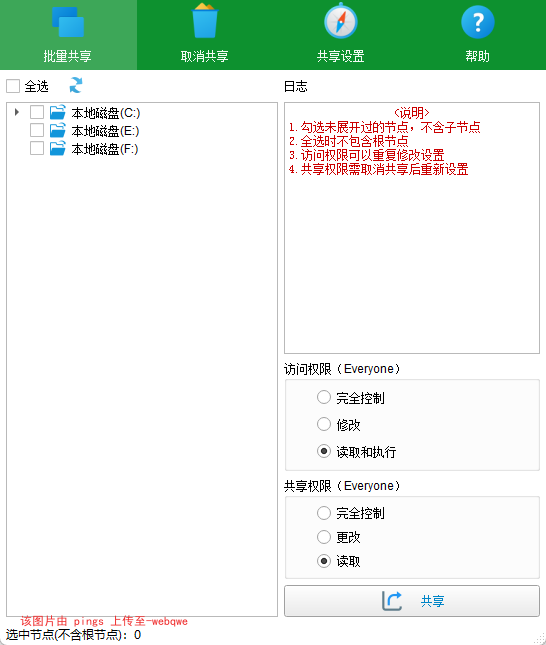Open the 批量共享 batch share tab
The width and height of the screenshot is (546, 645).
(68, 35)
